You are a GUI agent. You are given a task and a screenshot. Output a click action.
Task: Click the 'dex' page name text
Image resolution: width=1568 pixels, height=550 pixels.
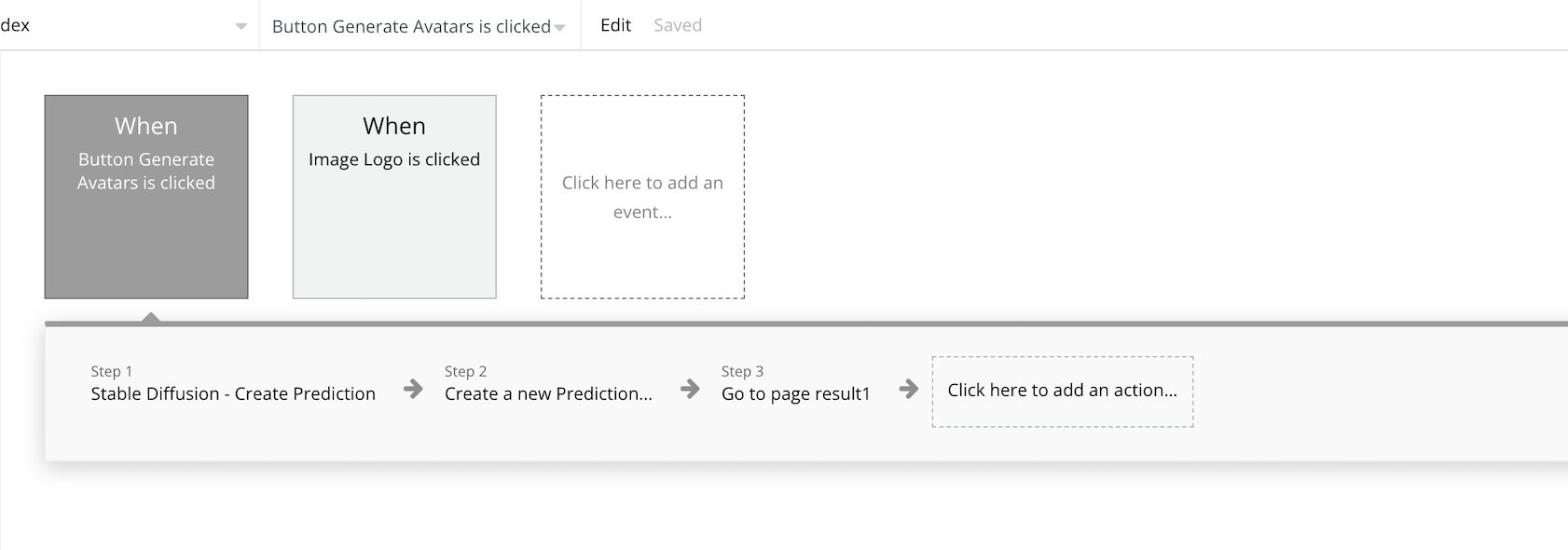(15, 25)
